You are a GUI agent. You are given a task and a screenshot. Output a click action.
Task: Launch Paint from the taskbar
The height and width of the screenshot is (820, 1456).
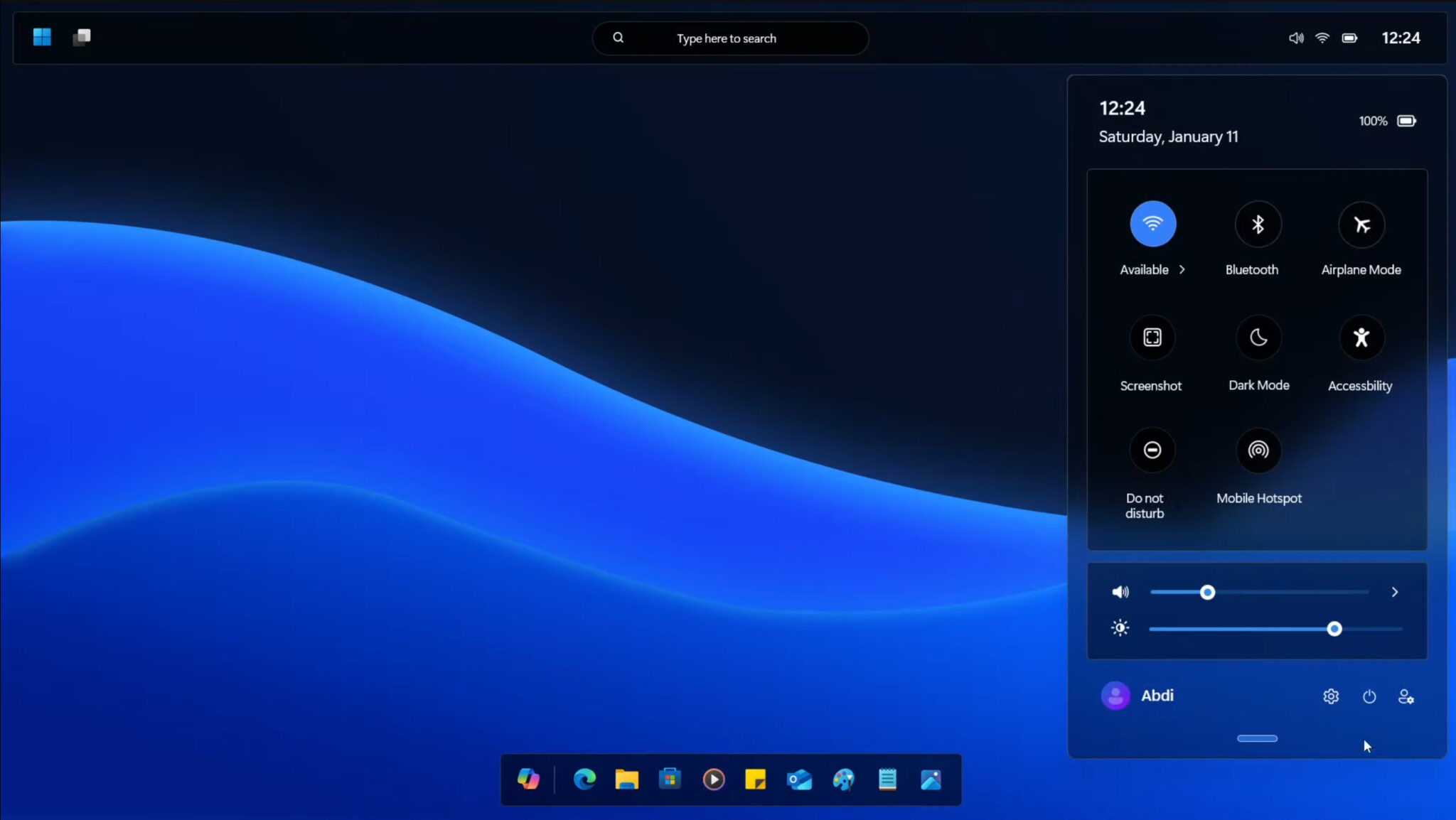point(843,779)
